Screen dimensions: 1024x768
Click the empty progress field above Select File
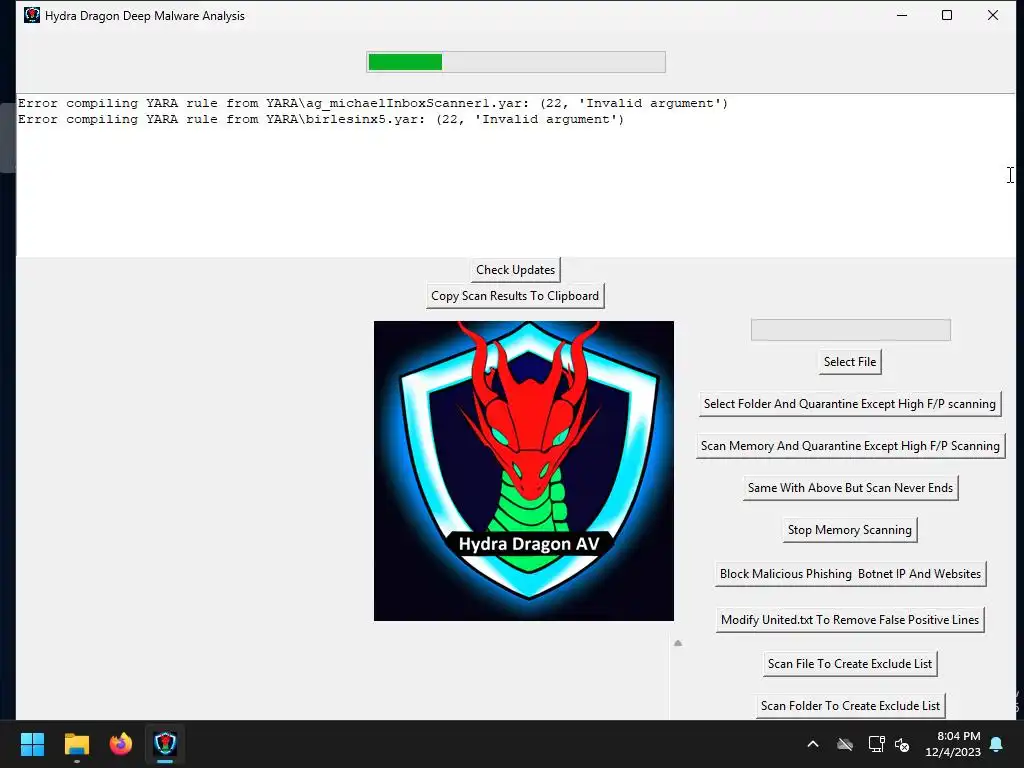[850, 330]
